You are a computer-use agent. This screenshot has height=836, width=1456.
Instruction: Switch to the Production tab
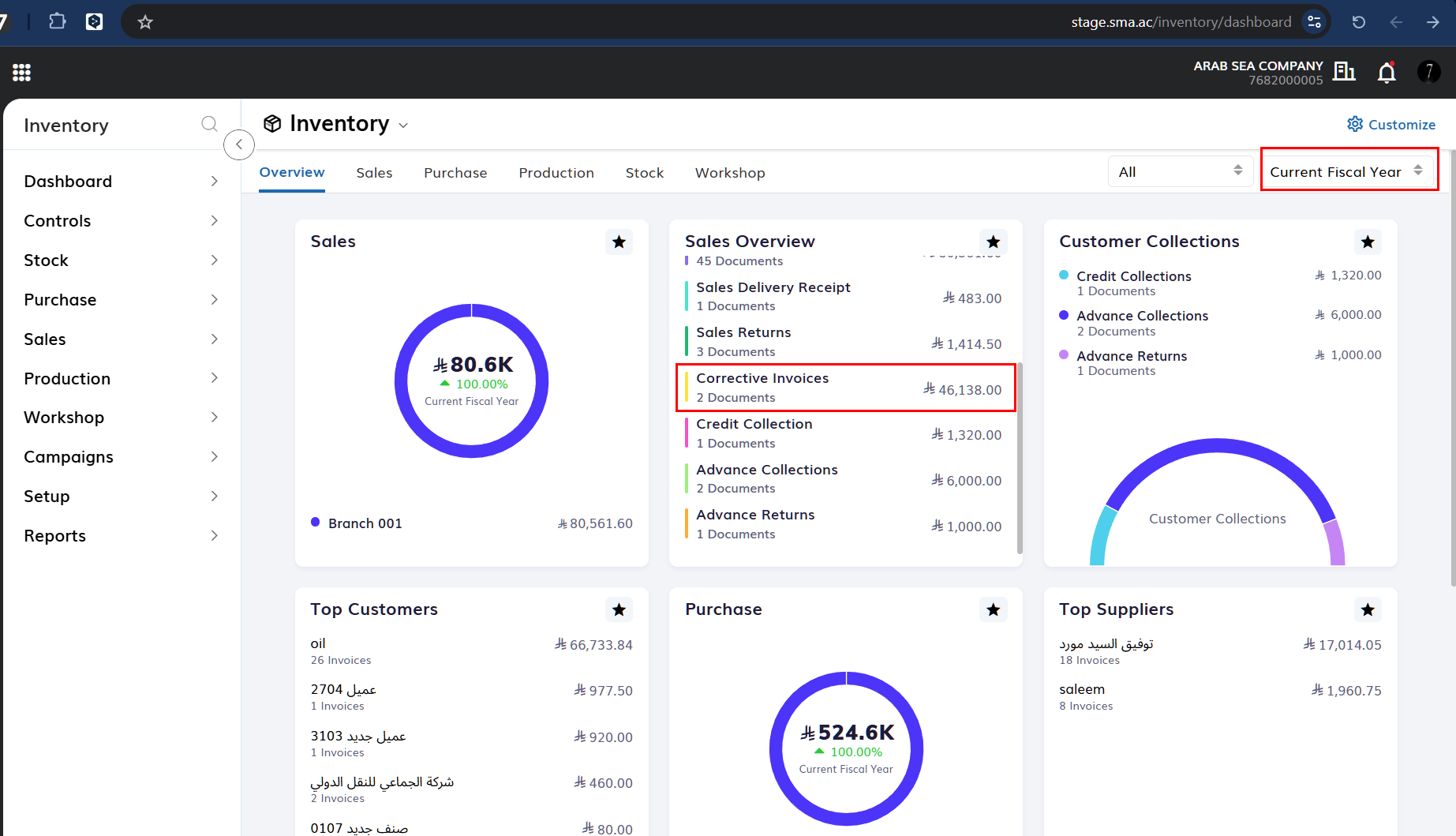click(556, 173)
